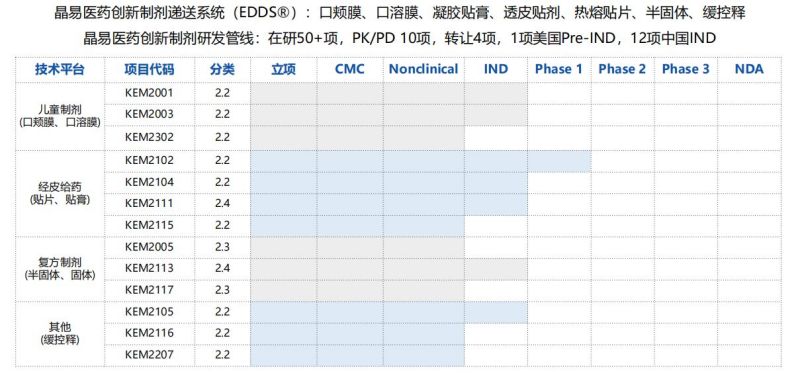Click project code KEM2001
Viewport: 800px width, 373px height.
(x=149, y=93)
